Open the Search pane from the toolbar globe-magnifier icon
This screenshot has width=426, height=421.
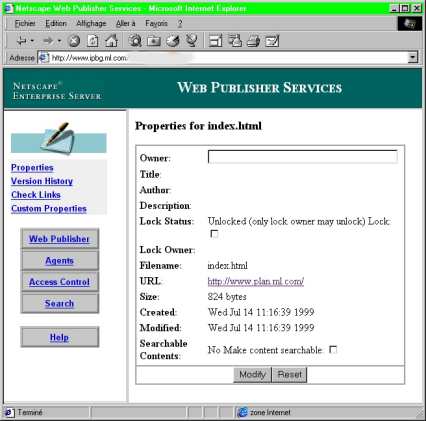136,41
